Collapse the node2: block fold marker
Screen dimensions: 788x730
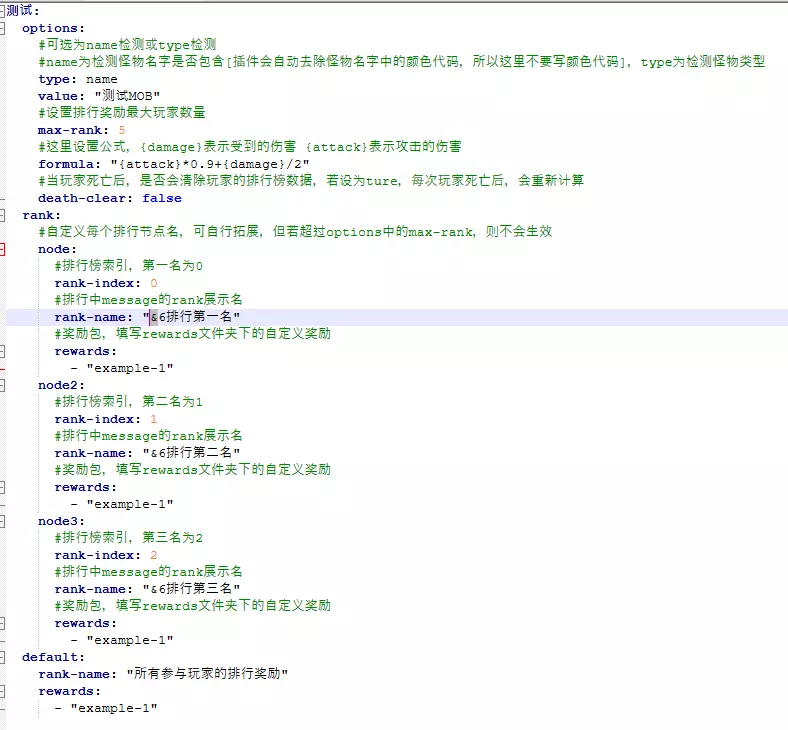[x=2, y=385]
